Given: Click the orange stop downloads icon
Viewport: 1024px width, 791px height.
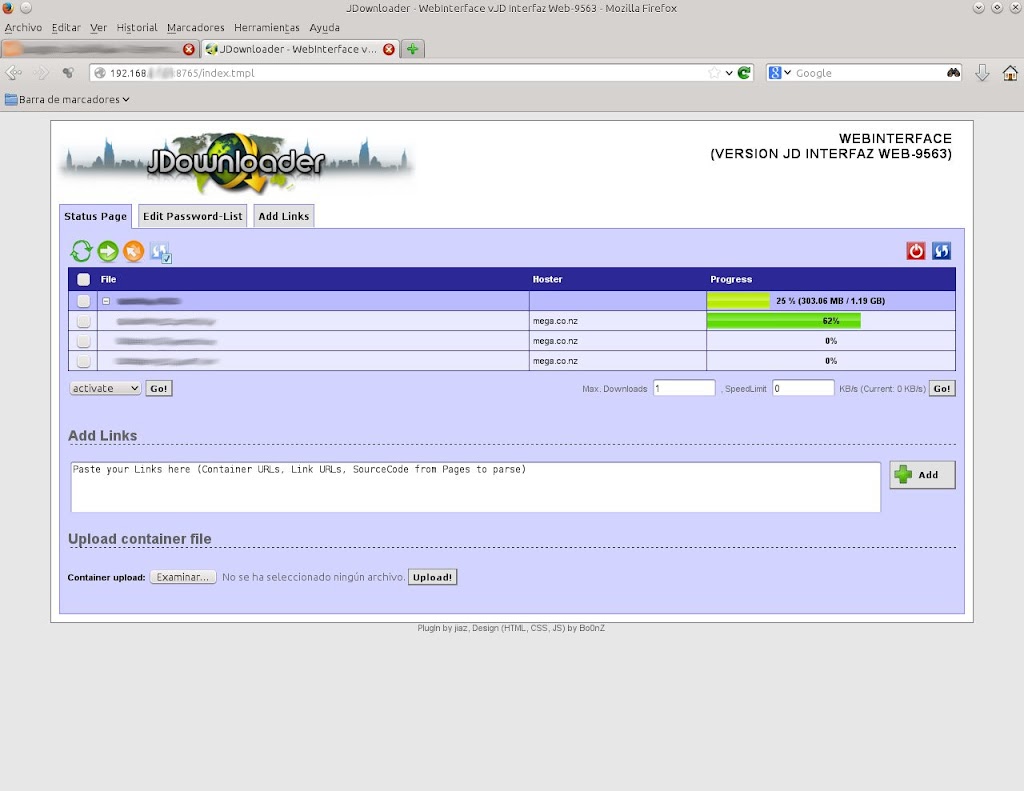Looking at the screenshot, I should (x=134, y=252).
